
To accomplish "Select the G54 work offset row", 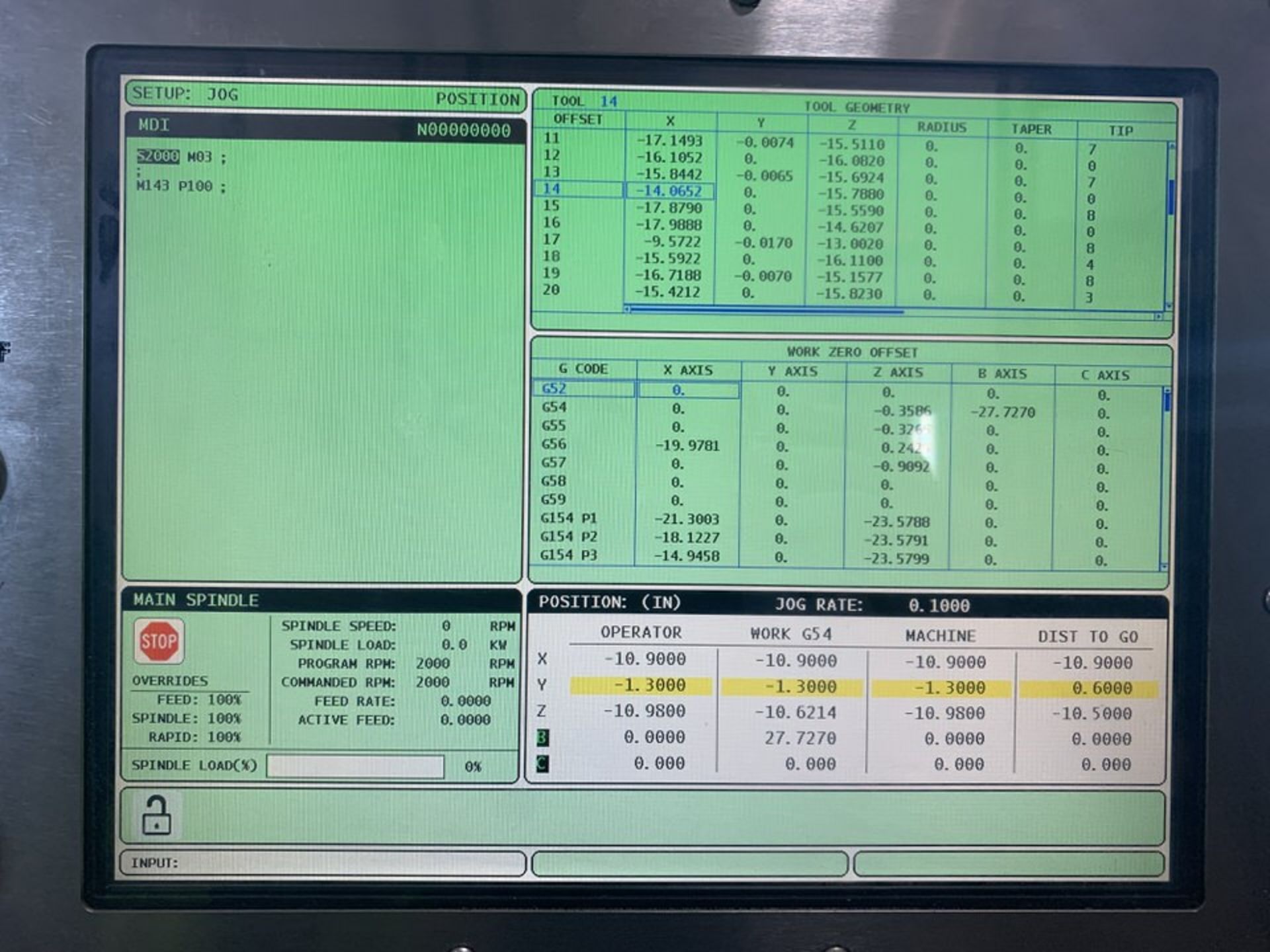I will coord(554,407).
